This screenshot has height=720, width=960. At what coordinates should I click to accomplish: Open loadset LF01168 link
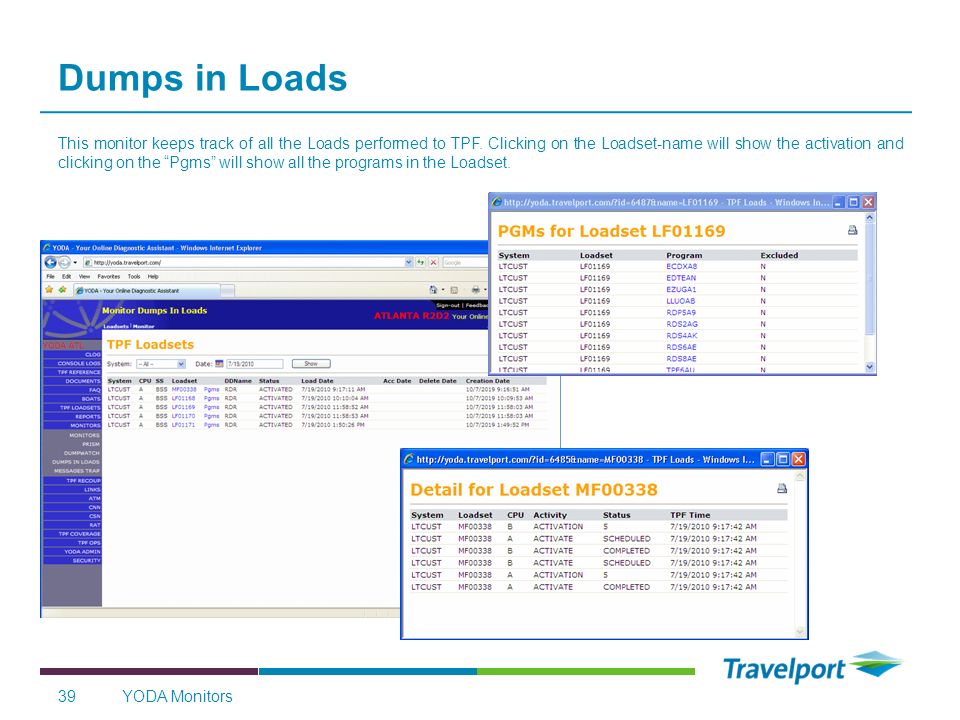pyautogui.click(x=184, y=398)
